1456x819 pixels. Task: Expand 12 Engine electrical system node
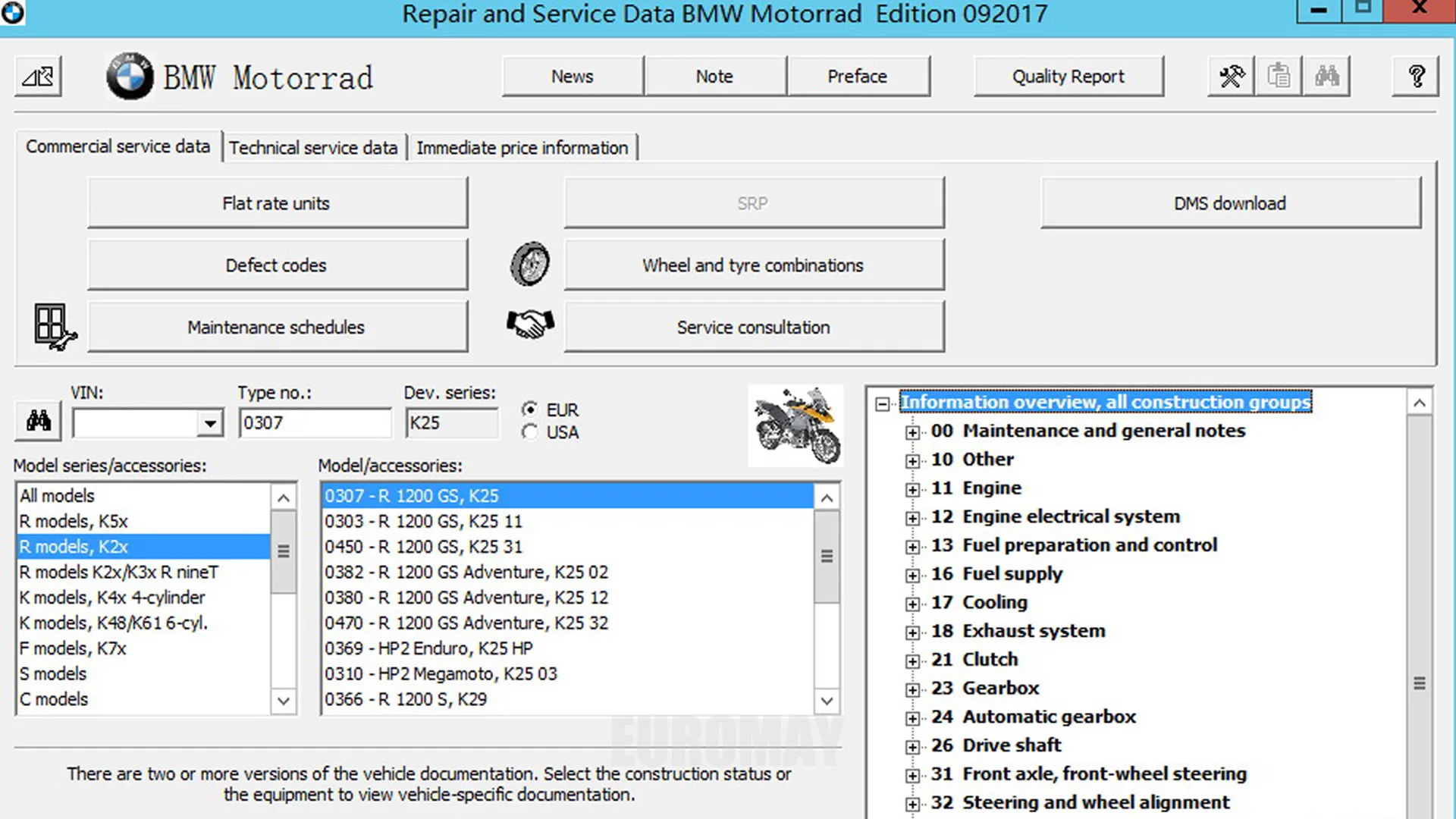tap(912, 518)
